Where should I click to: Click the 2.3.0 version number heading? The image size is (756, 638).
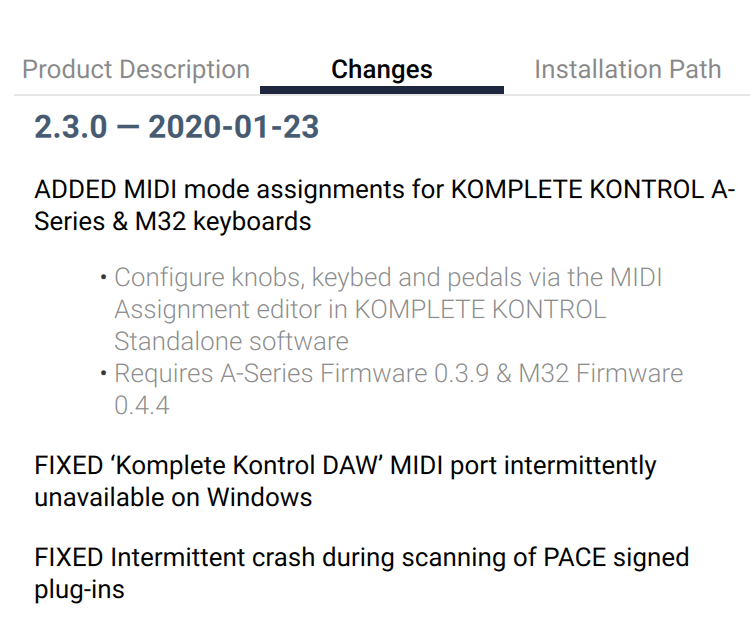pos(70,127)
